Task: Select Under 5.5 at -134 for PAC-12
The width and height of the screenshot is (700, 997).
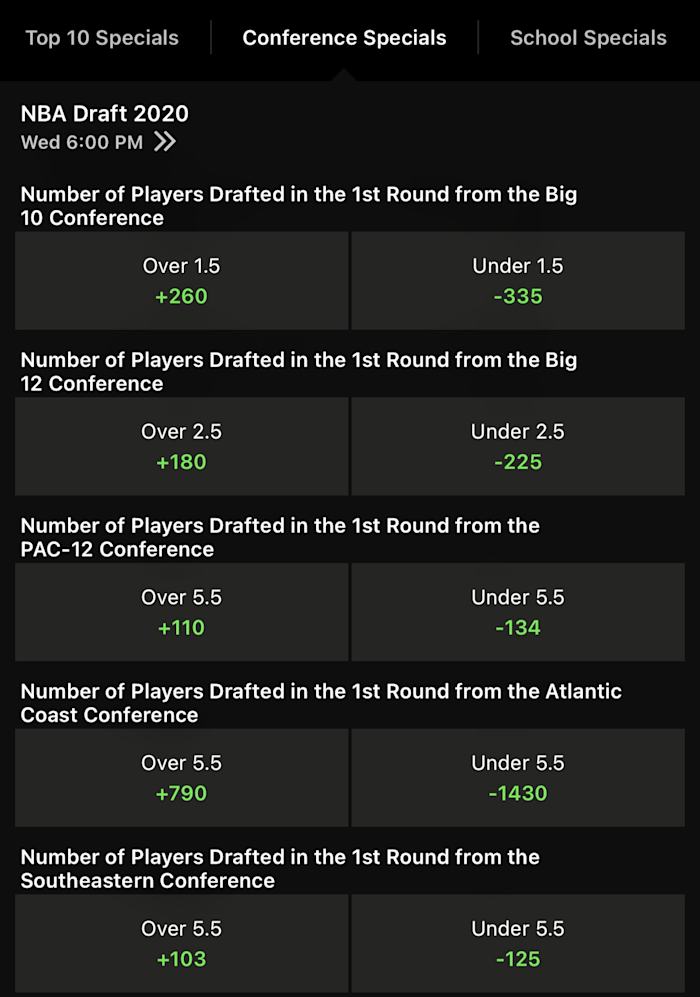Action: (517, 612)
